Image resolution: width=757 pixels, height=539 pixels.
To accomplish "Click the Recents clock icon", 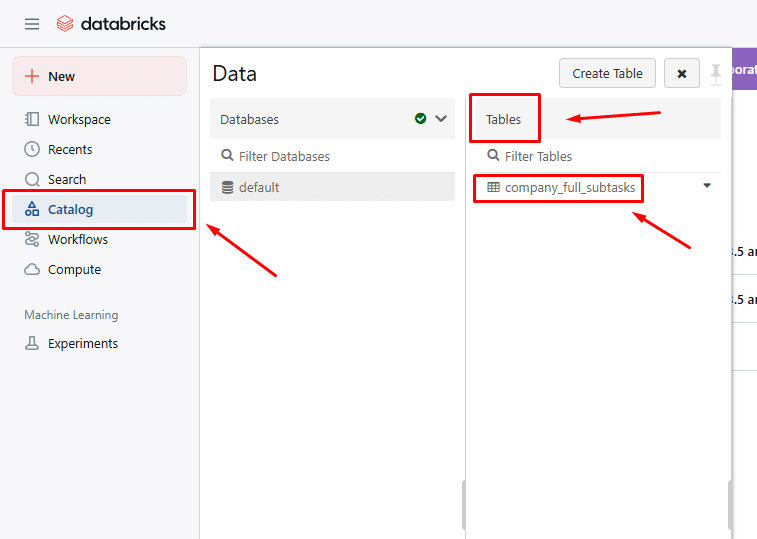I will [32, 149].
